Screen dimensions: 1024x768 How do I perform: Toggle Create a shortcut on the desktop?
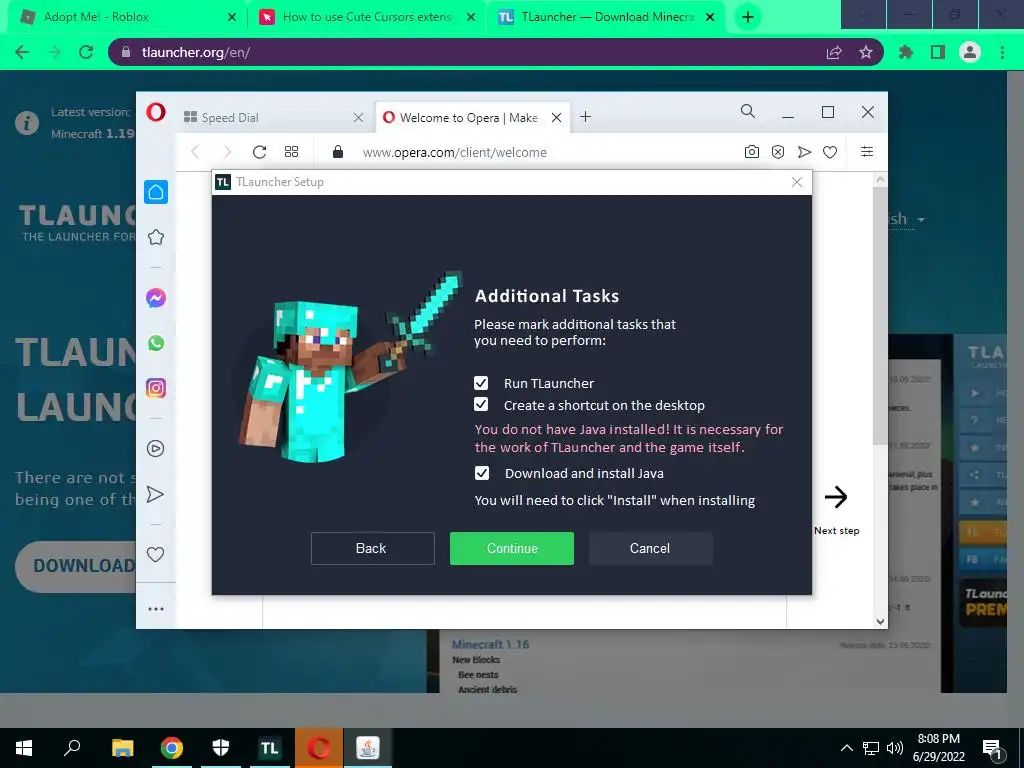tap(481, 404)
